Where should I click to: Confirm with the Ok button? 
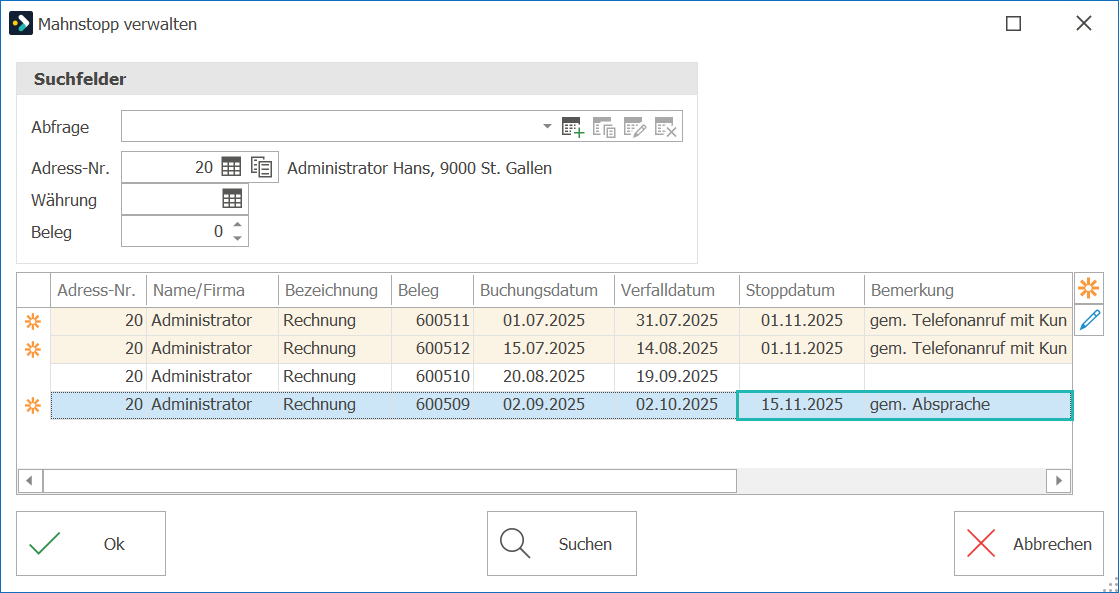click(x=91, y=544)
